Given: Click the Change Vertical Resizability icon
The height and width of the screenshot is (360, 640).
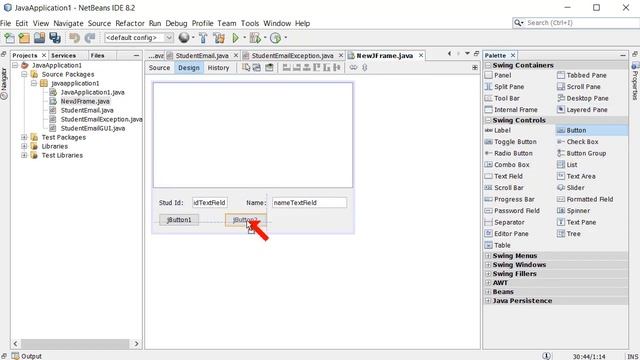Looking at the screenshot, I should click(x=364, y=67).
